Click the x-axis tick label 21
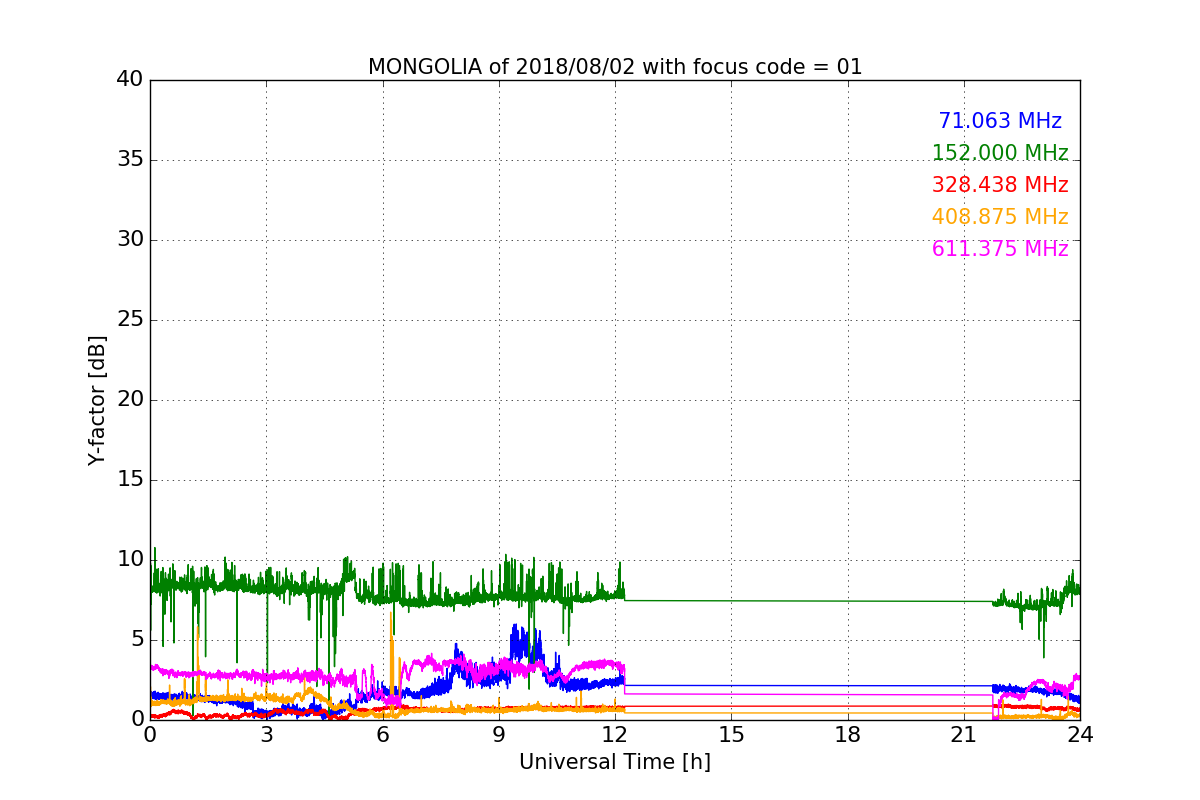Viewport: 1200px width, 800px height. point(964,734)
